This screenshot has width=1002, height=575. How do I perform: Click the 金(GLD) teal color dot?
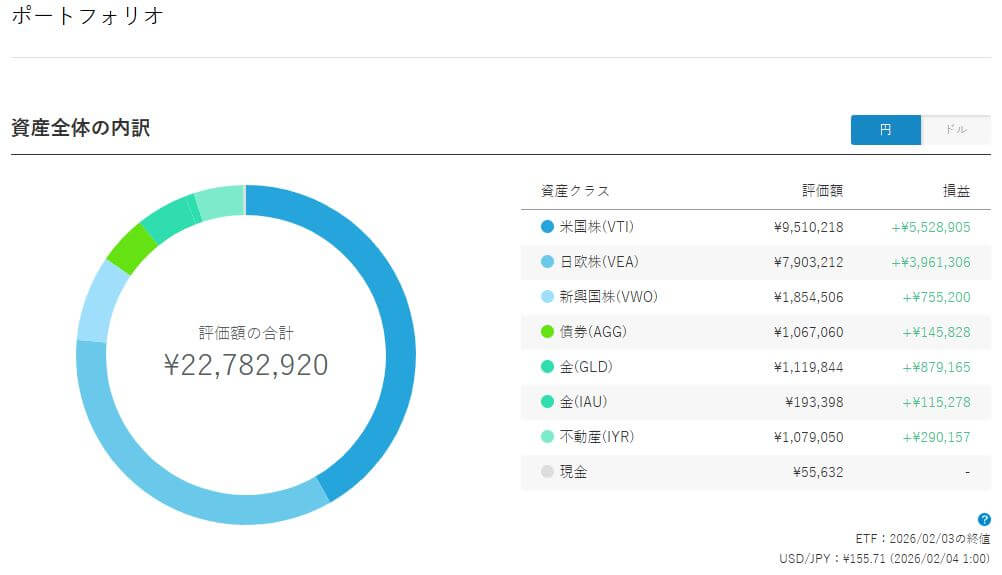click(x=546, y=367)
